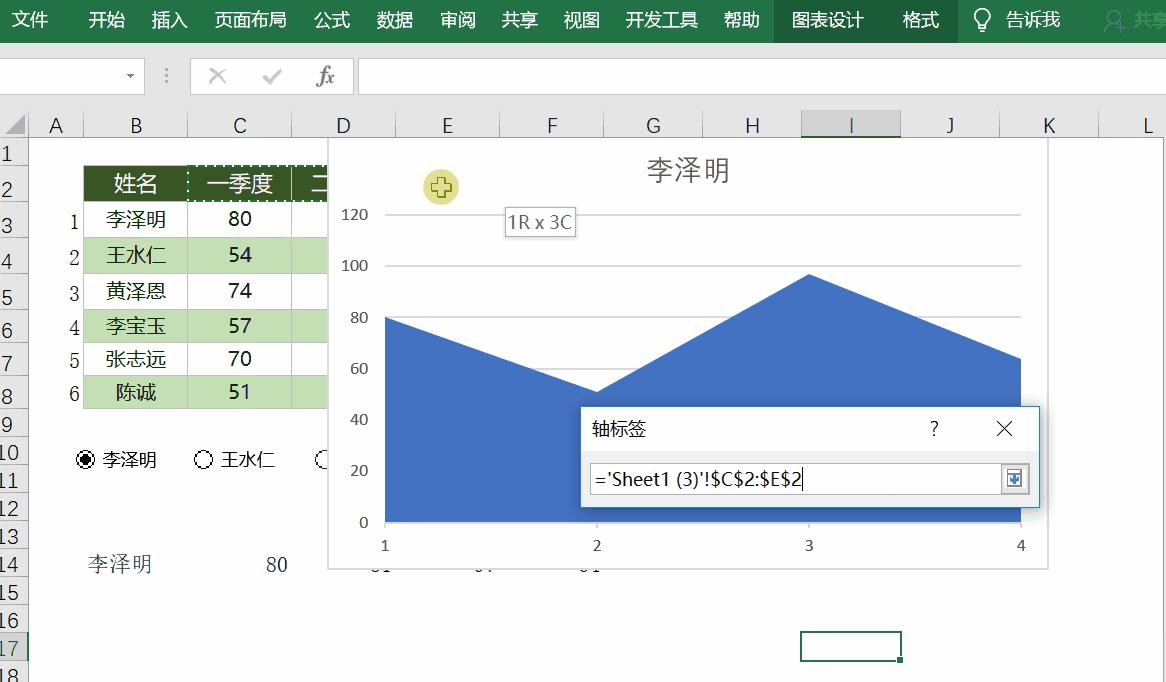Open the 文件 menu
The image size is (1166, 682).
click(x=33, y=19)
